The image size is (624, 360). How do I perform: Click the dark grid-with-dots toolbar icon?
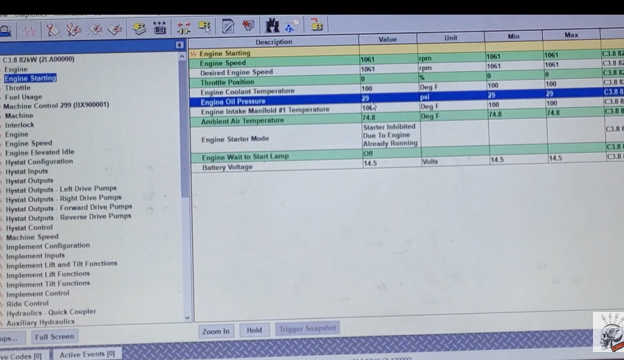point(160,28)
